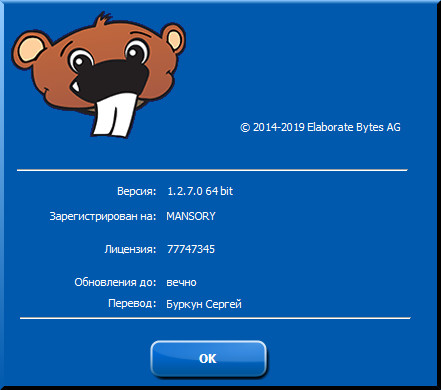Click the Обновления до: label
The height and width of the screenshot is (390, 441).
pos(115,282)
